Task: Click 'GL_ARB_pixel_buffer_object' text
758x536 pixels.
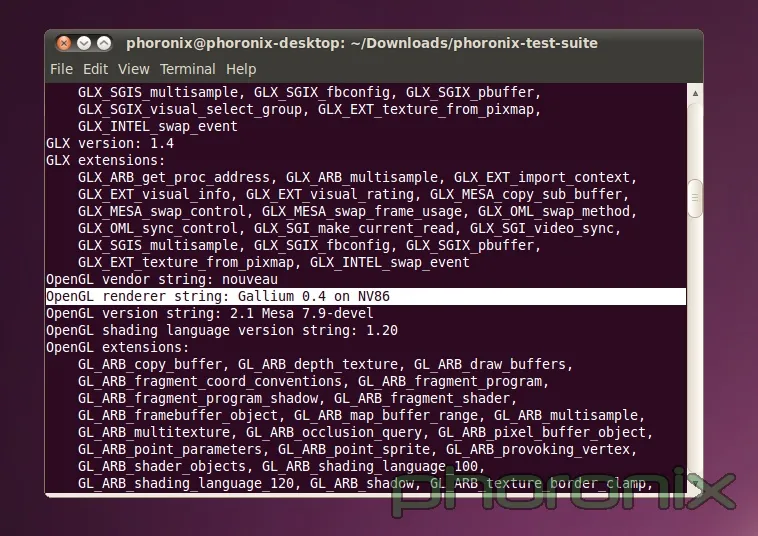Action: pos(541,432)
